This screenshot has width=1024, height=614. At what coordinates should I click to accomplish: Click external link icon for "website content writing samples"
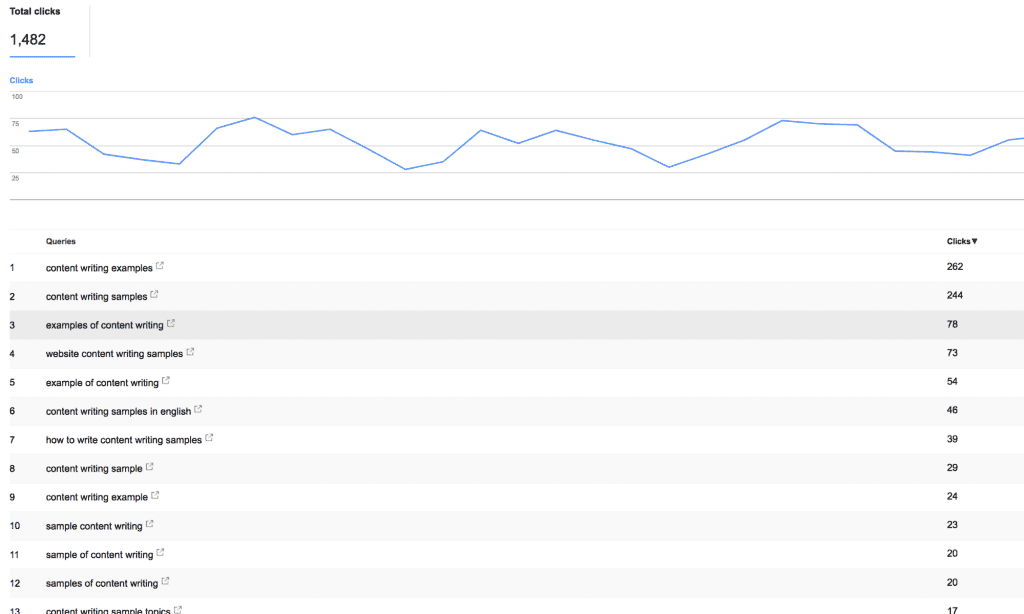pyautogui.click(x=191, y=352)
